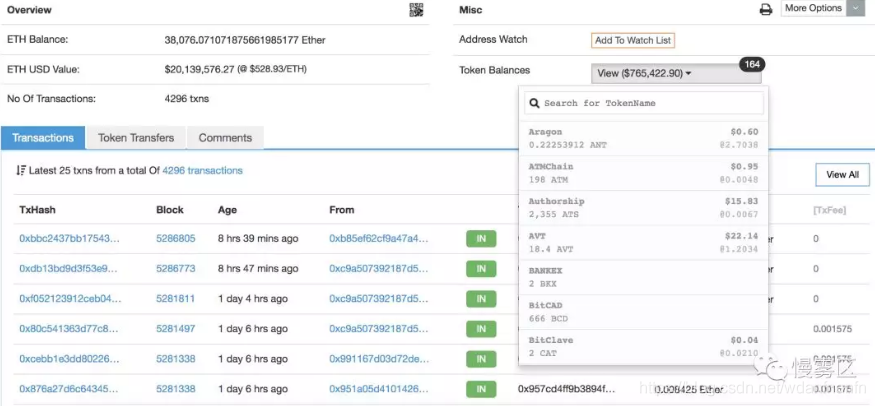Click IN badge on 0xdb13bd9d3f53e9 row

(x=481, y=269)
